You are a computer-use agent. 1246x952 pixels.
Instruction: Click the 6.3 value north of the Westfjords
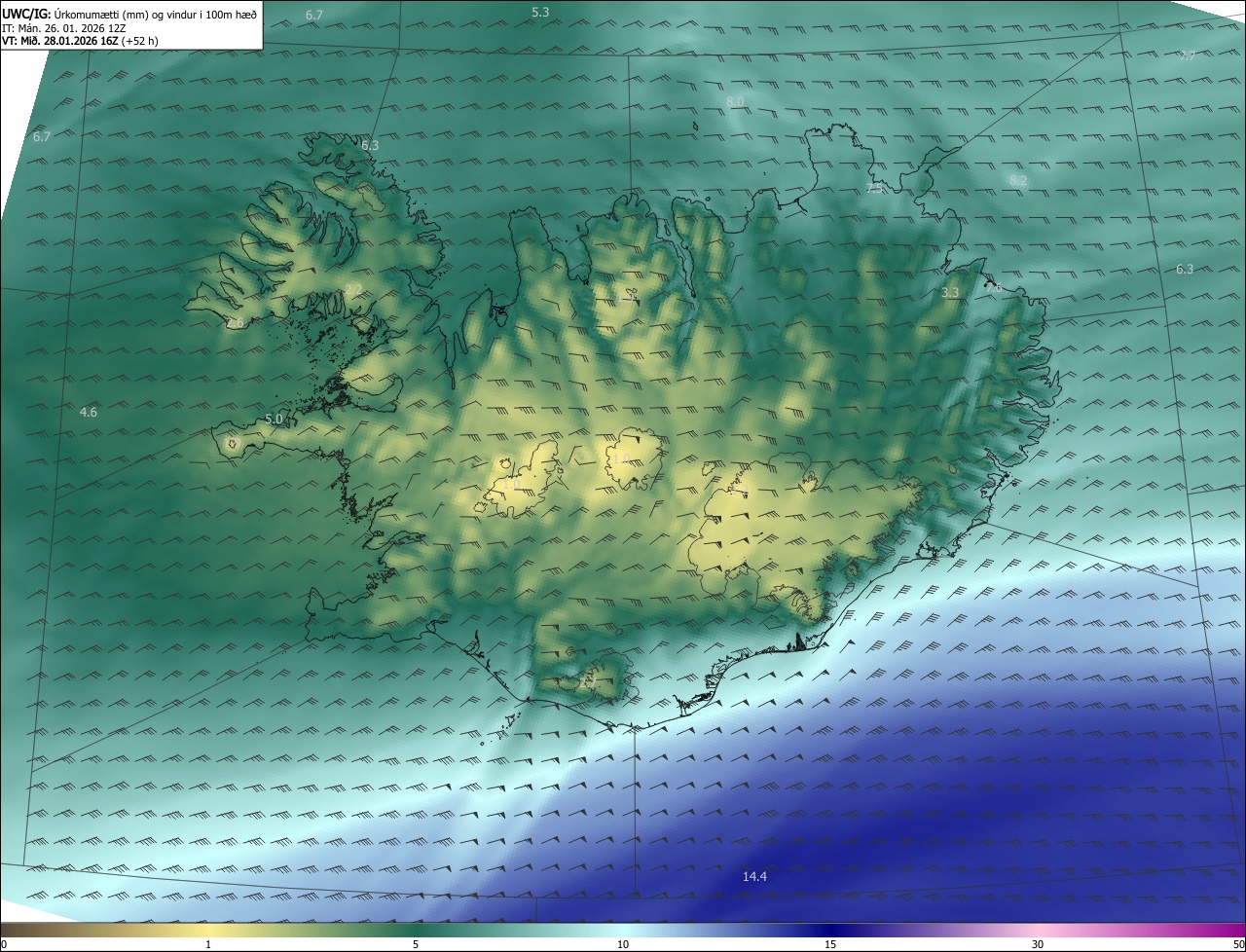370,145
